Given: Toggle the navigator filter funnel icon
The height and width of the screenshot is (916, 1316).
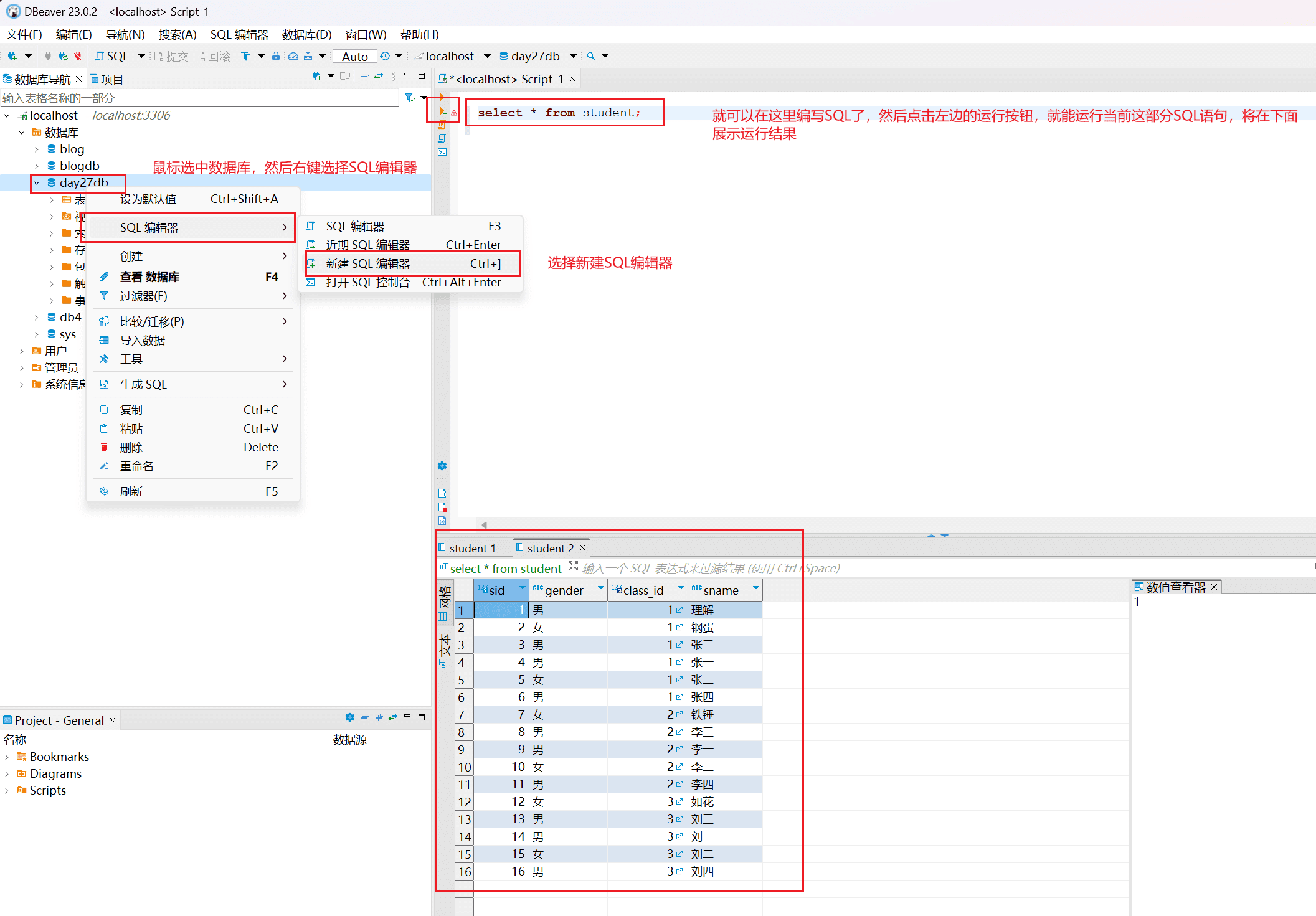Looking at the screenshot, I should click(409, 98).
